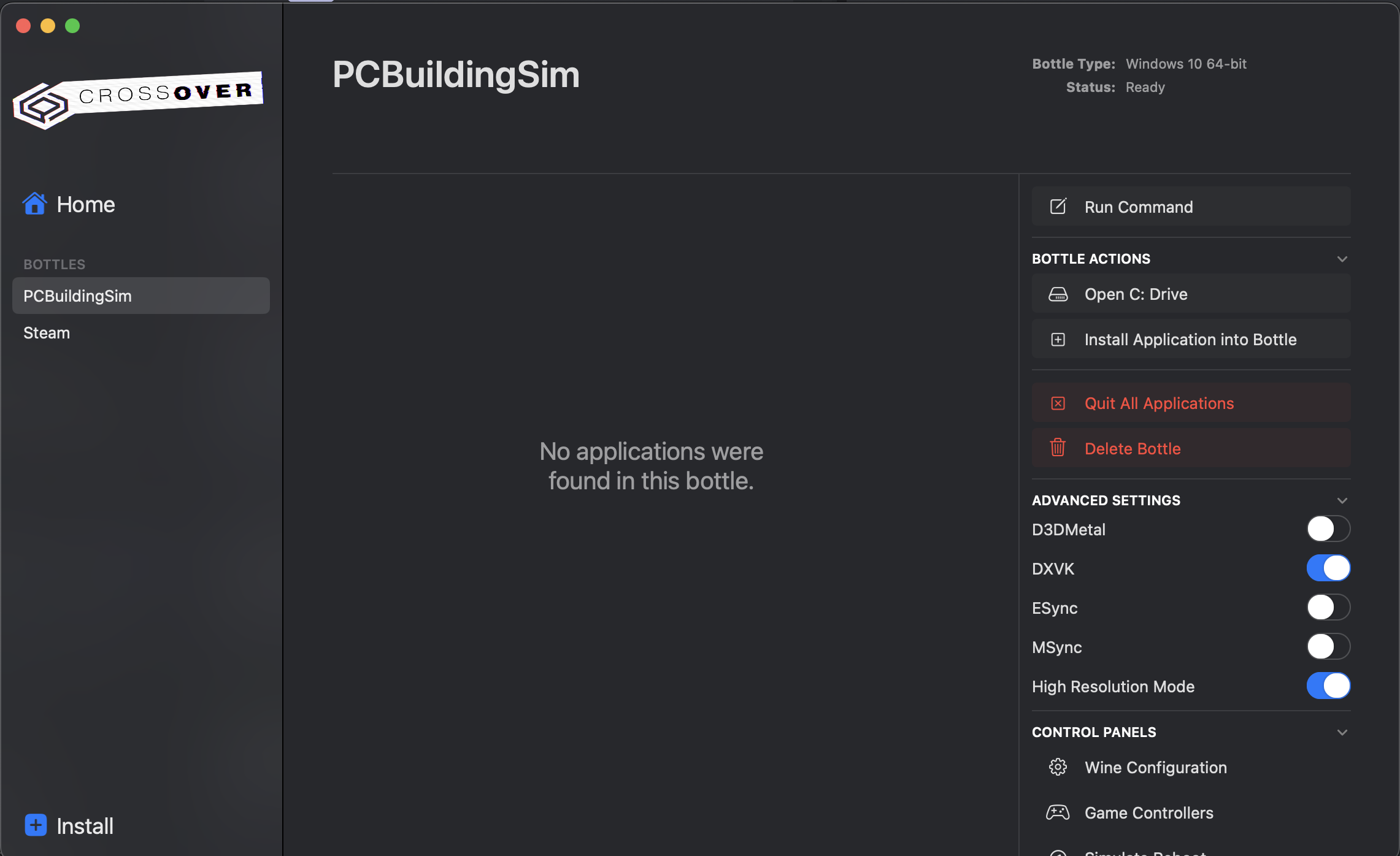The width and height of the screenshot is (1400, 856).
Task: Disable the DXVK toggle
Action: [1328, 568]
